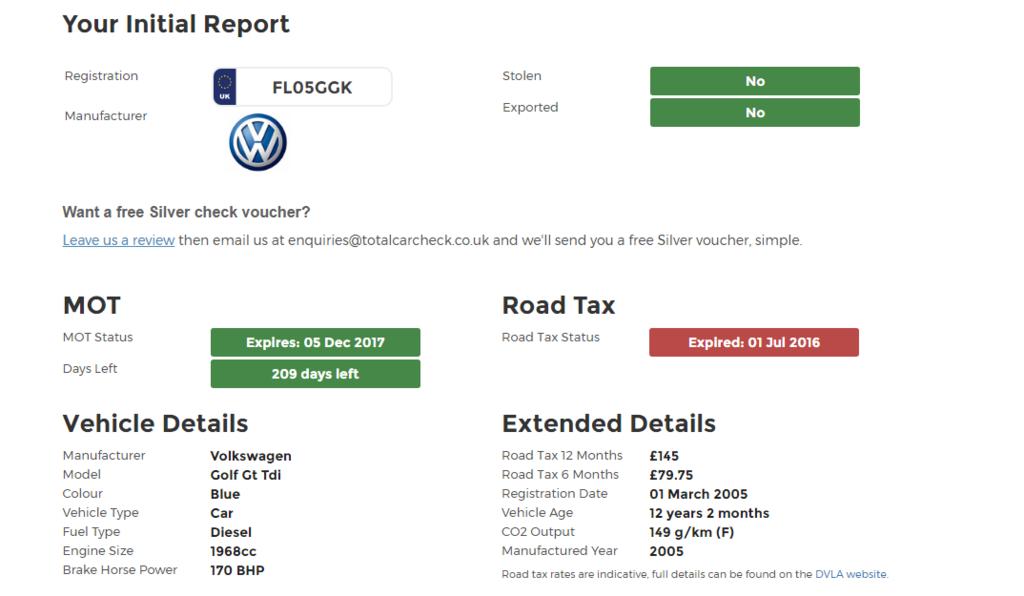The image size is (1024, 596).
Task: Select the 'MOT' section heading
Action: [x=92, y=305]
